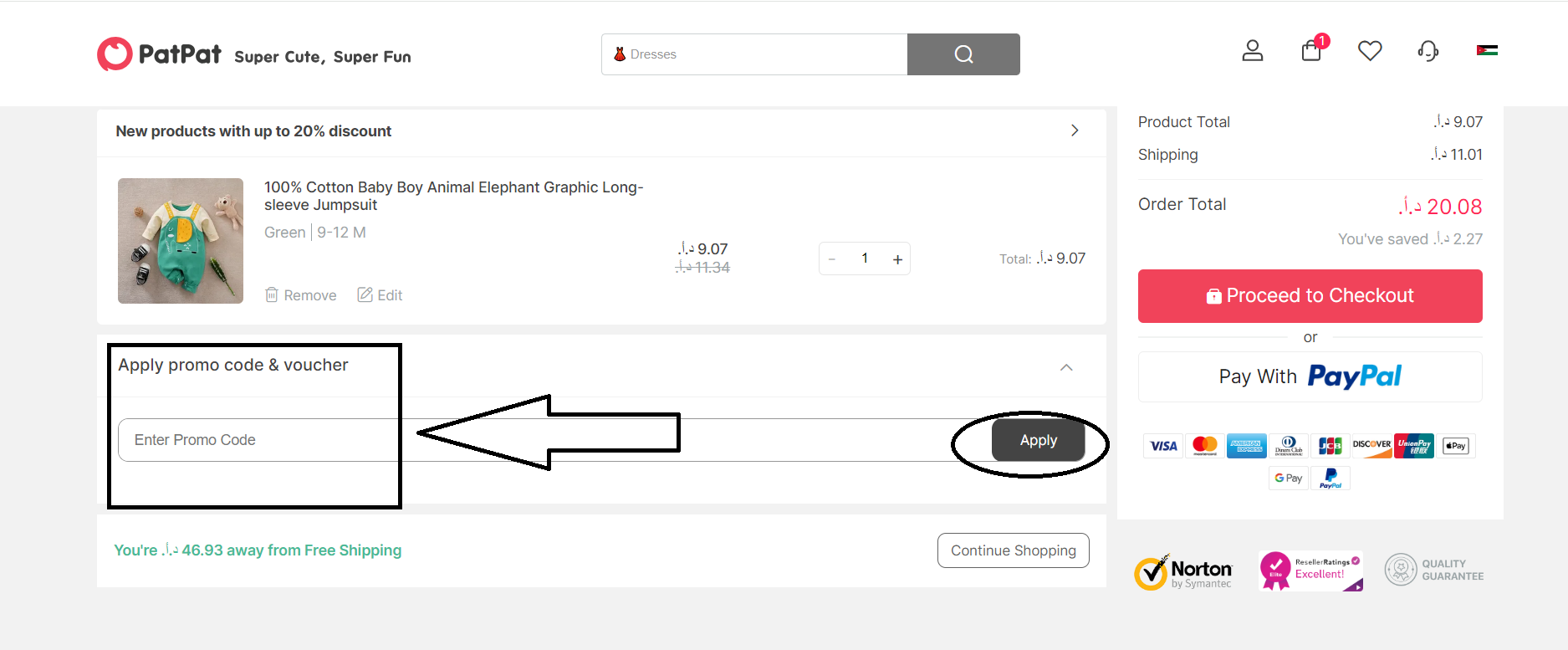Image resolution: width=1568 pixels, height=650 pixels.
Task: Open the wishlist heart icon
Action: pyautogui.click(x=1370, y=51)
